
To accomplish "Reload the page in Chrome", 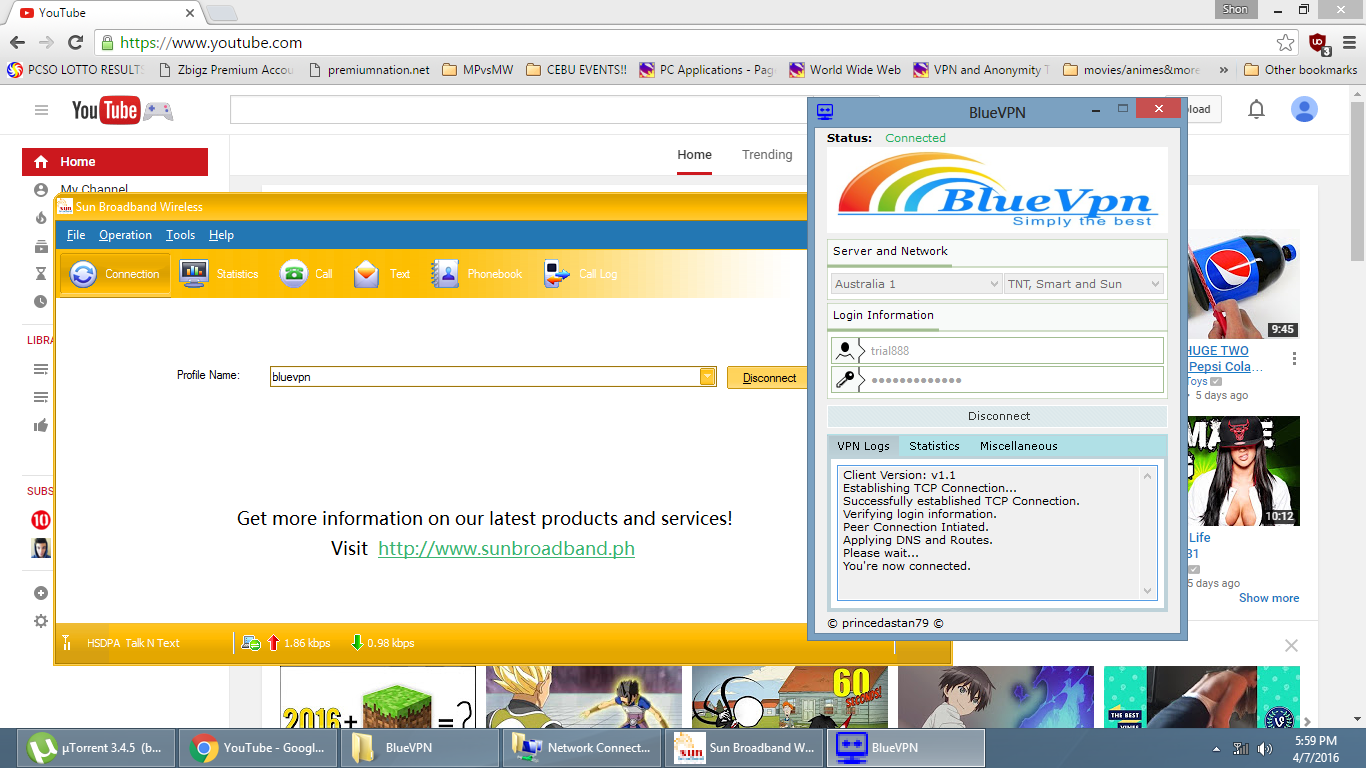I will coord(75,43).
